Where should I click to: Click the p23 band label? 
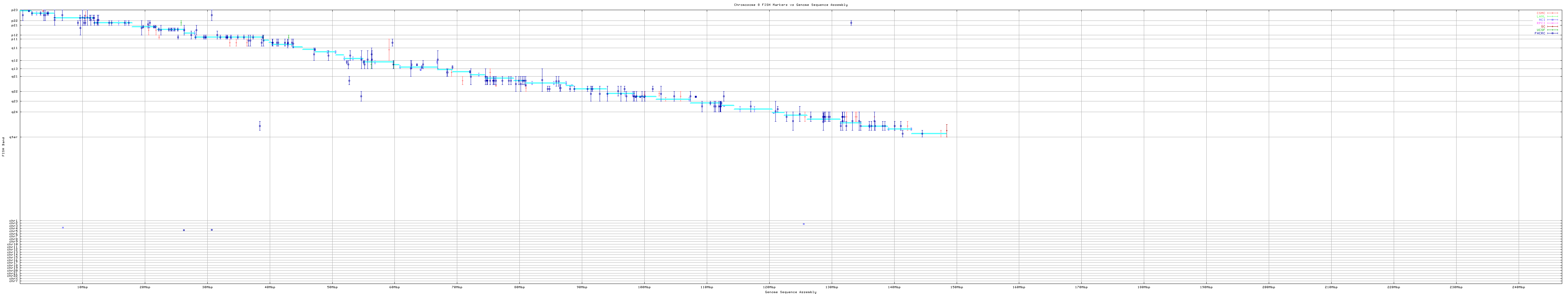pos(15,10)
